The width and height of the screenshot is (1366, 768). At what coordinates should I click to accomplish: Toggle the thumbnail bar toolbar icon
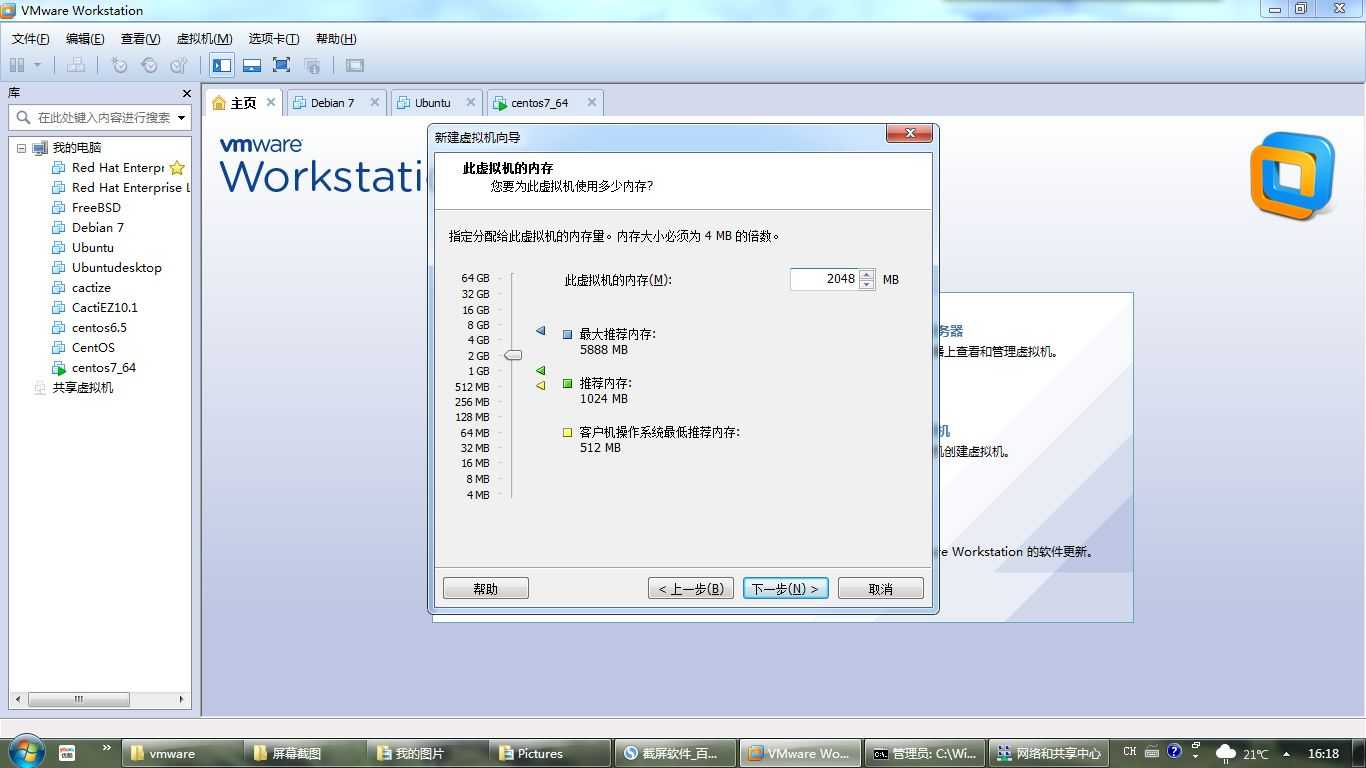point(252,65)
